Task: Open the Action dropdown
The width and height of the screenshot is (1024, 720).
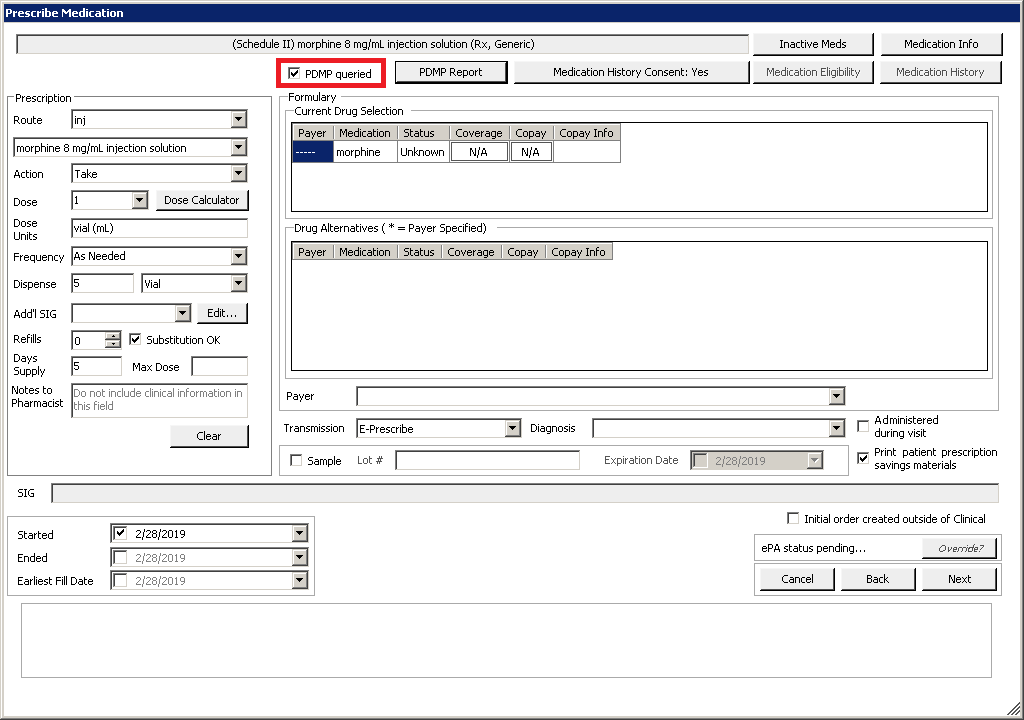Action: pos(239,174)
